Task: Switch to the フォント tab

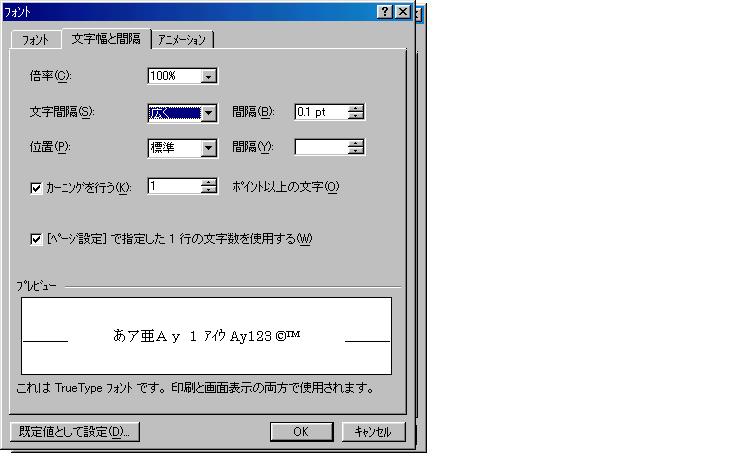Action: click(x=35, y=40)
